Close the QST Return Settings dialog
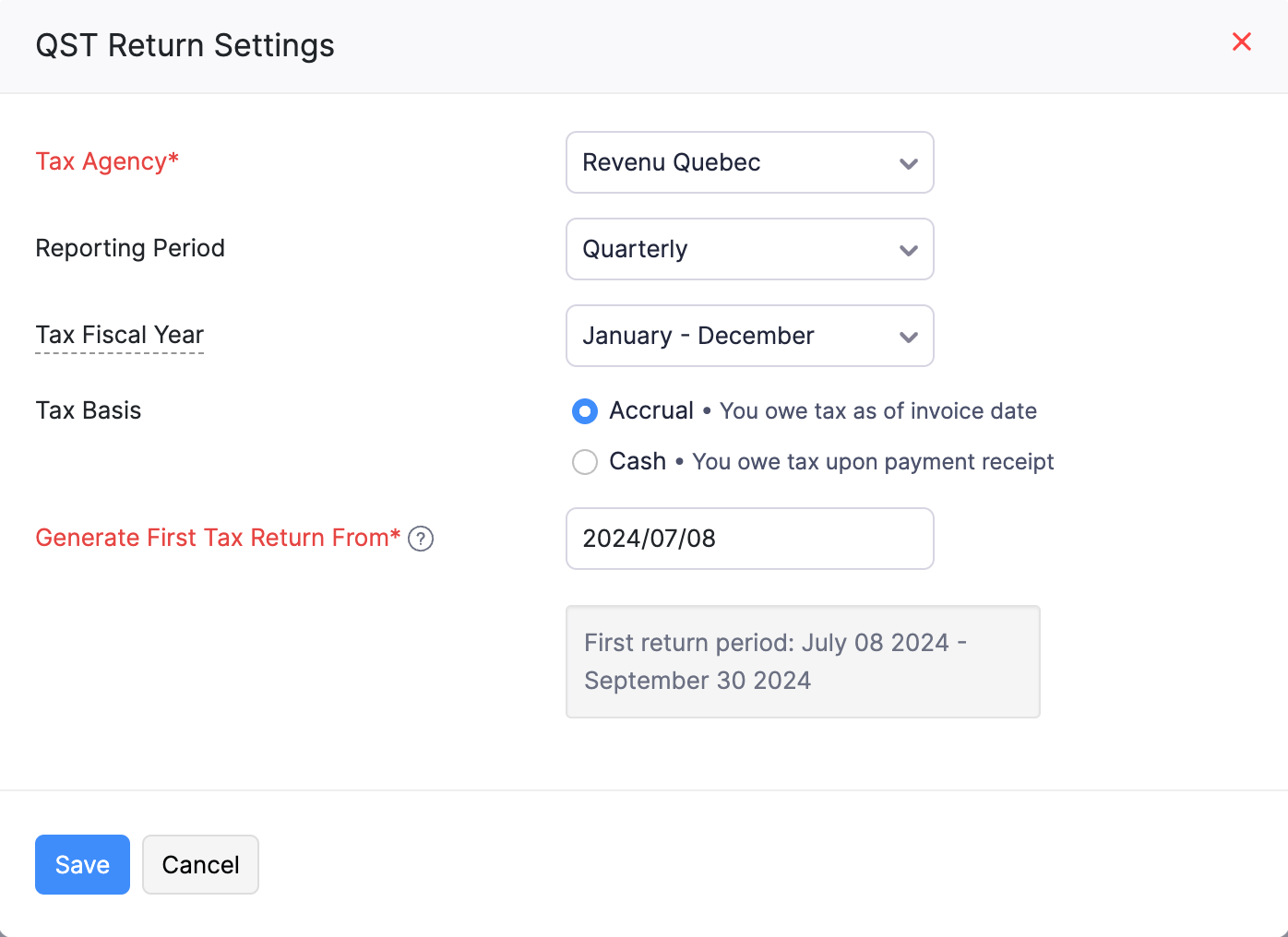 pos(1241,42)
